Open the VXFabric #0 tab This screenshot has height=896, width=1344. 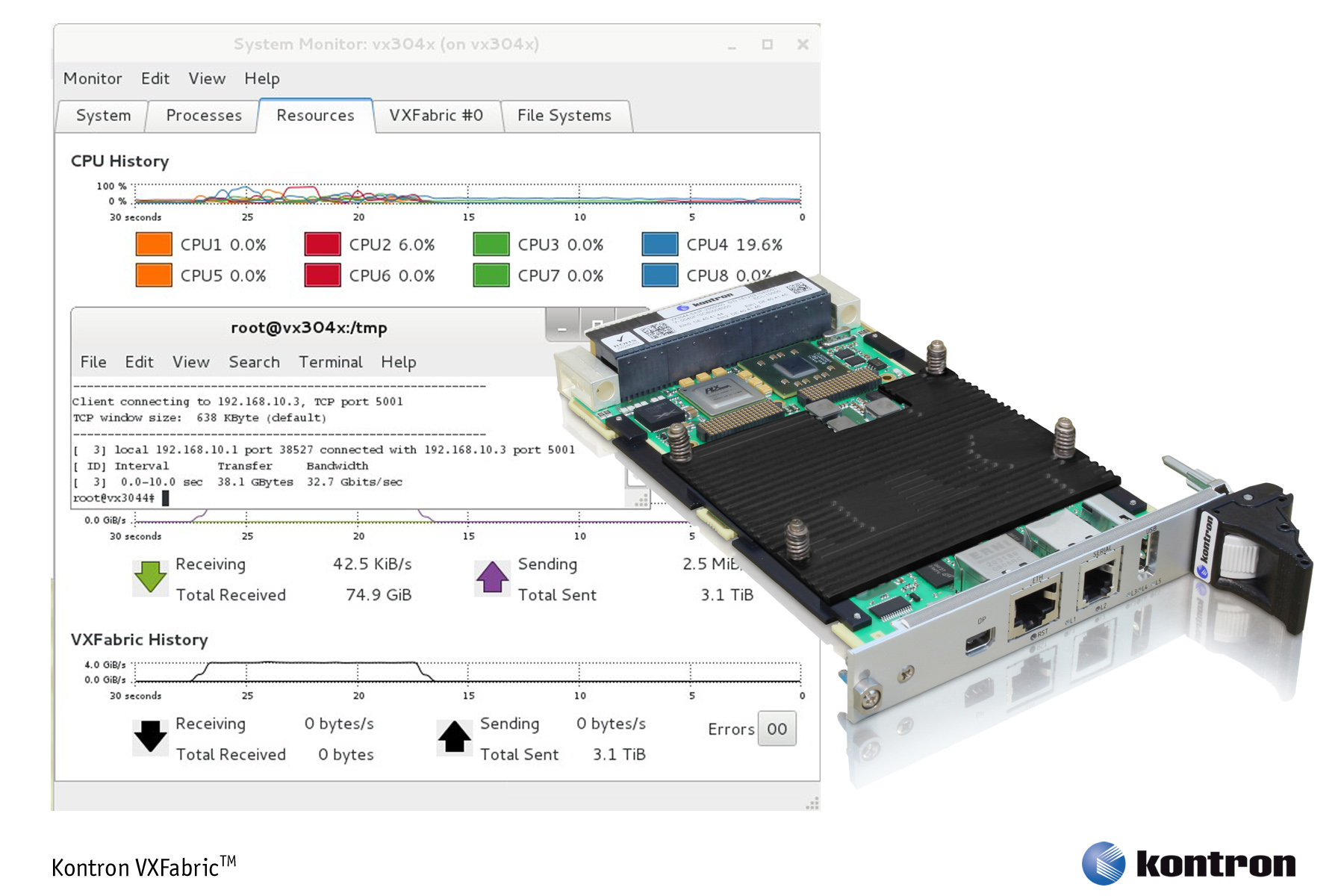pyautogui.click(x=436, y=116)
